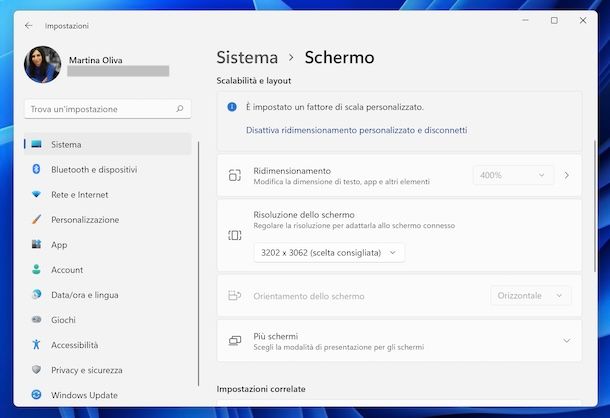Click the Accessibilità person icon

click(x=36, y=345)
